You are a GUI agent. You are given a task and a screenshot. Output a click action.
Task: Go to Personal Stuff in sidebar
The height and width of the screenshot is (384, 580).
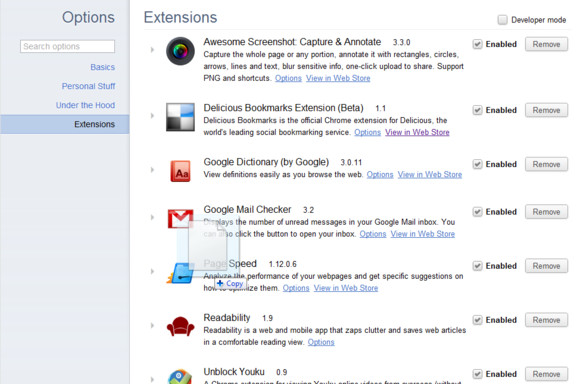88,86
